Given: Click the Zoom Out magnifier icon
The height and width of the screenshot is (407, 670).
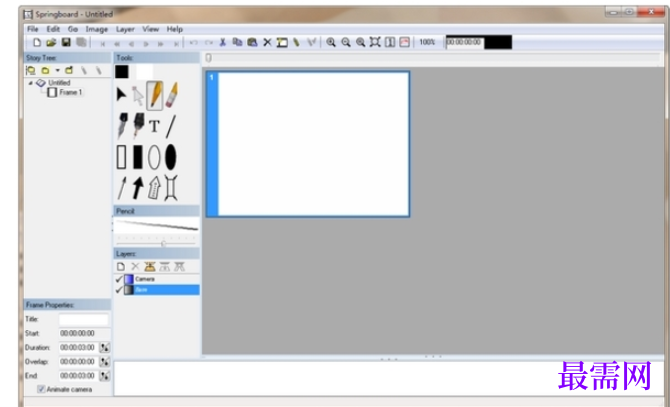Looking at the screenshot, I should 346,42.
